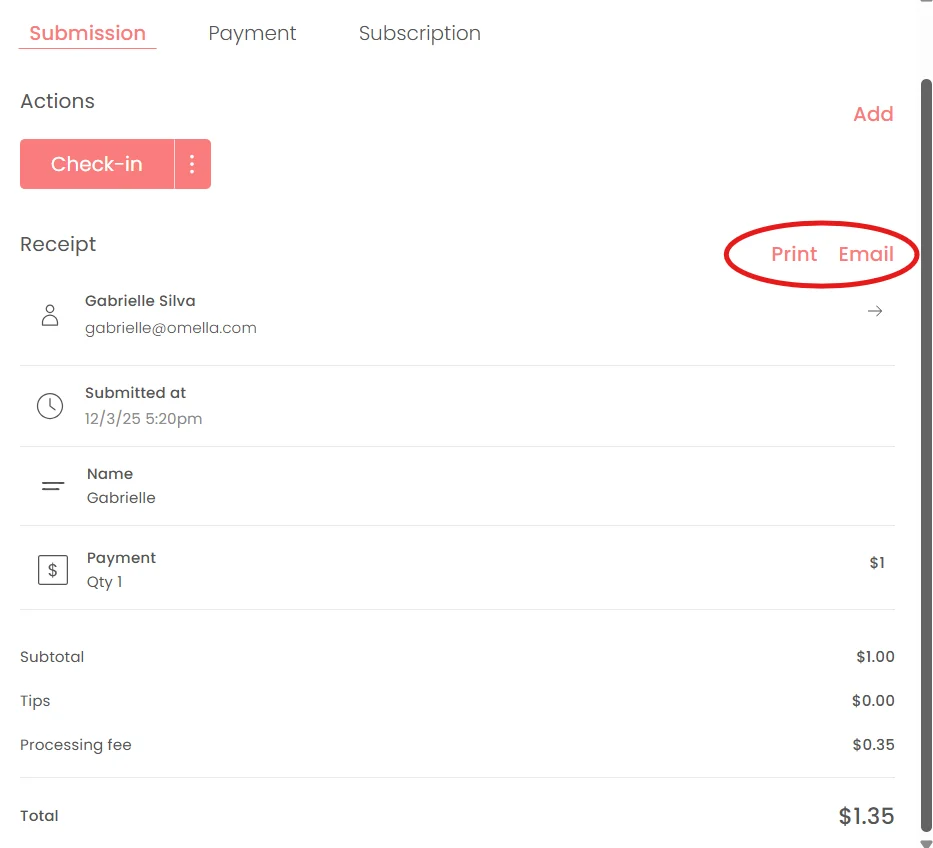Click the $1.35 total amount
Image resolution: width=933 pixels, height=848 pixels.
(866, 816)
